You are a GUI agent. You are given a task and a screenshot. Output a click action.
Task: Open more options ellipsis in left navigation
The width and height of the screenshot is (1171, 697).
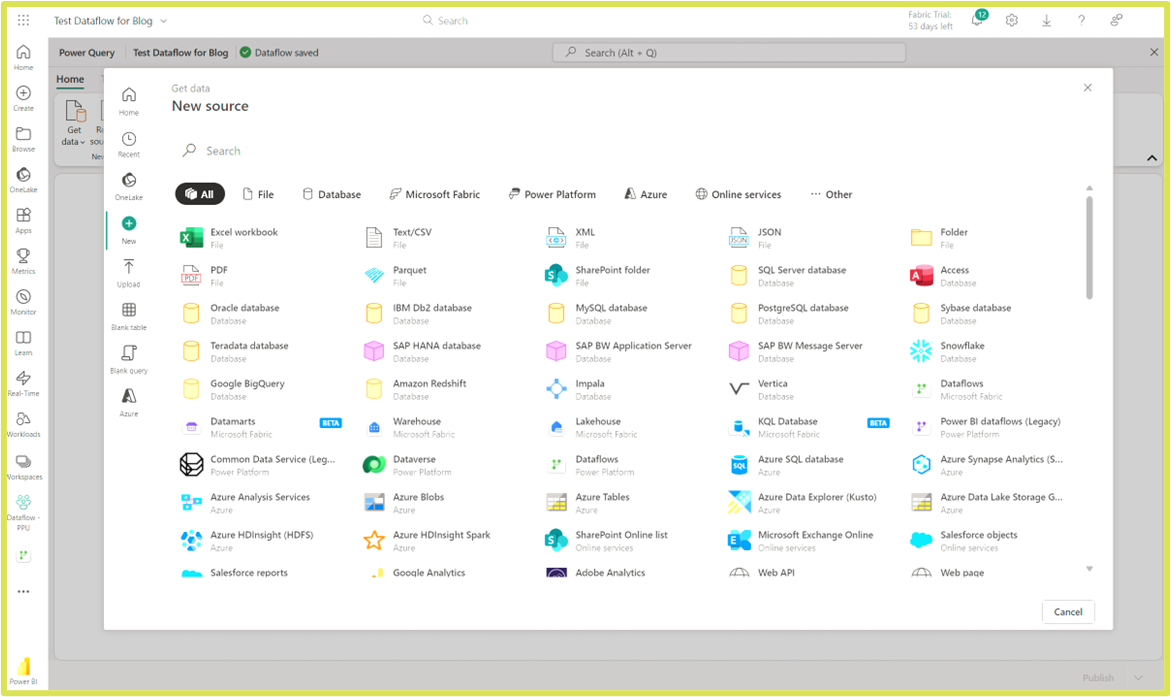[x=23, y=591]
